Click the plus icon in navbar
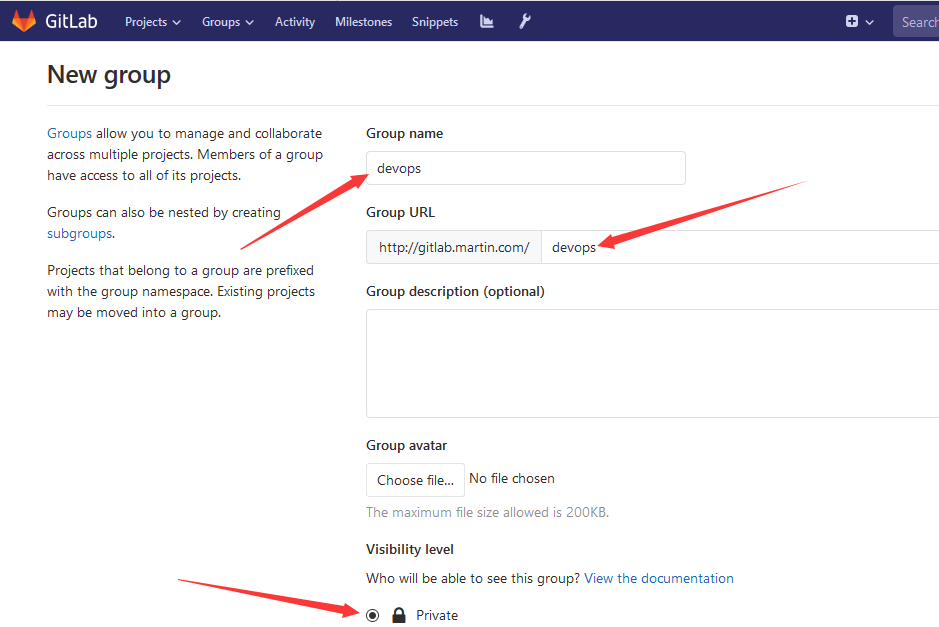This screenshot has height=627, width=939. pyautogui.click(x=852, y=21)
